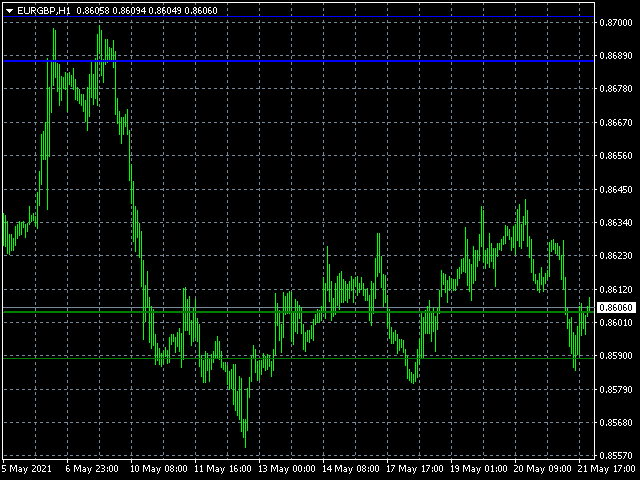Click the 5 May 2021 date label
640x480 pixels.
tap(27, 469)
